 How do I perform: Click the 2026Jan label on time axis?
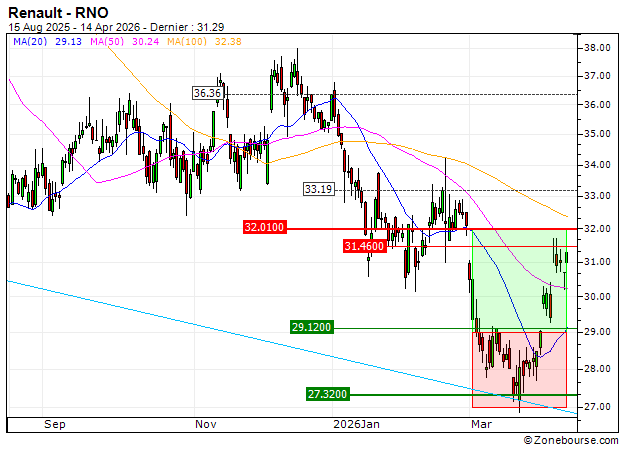(x=356, y=424)
